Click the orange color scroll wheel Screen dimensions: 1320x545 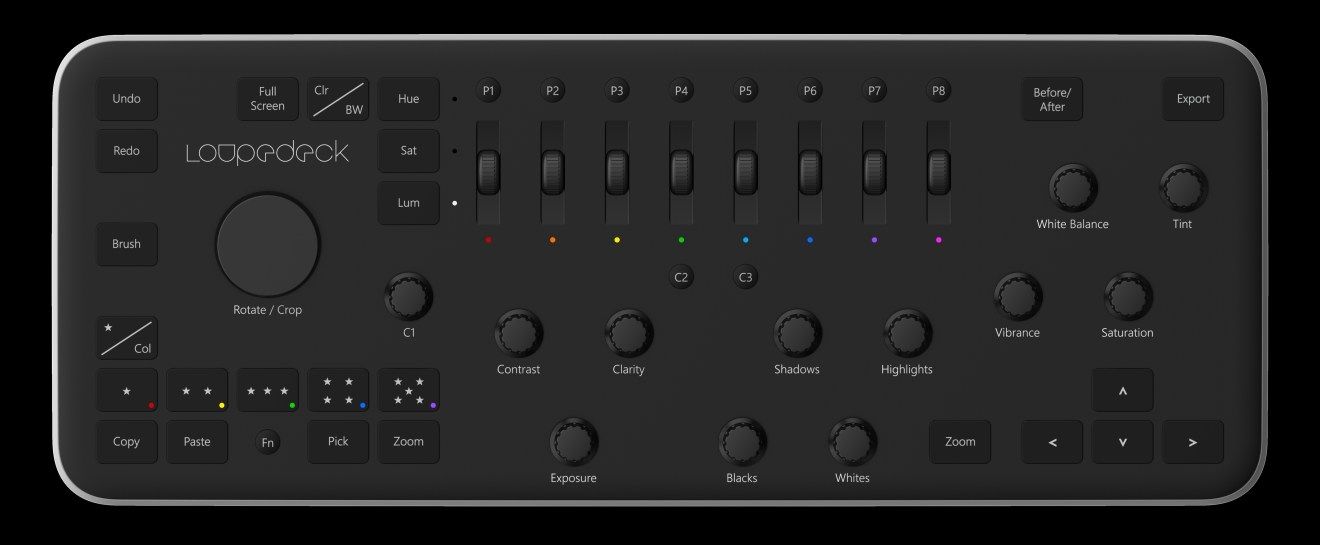click(x=552, y=172)
